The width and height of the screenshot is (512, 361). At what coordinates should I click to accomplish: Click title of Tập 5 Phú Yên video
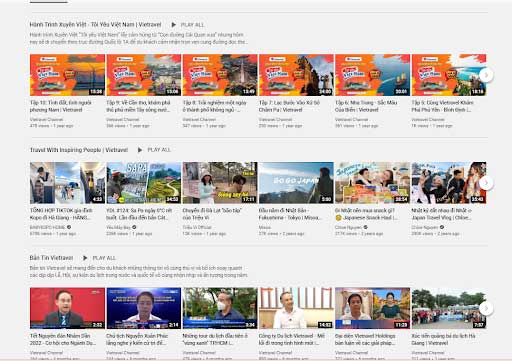click(x=442, y=106)
